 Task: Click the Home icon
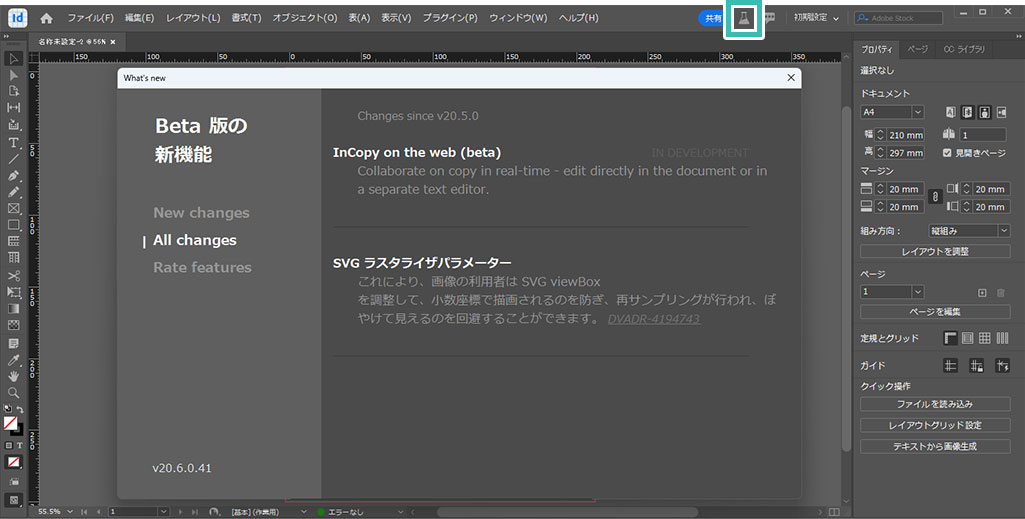46,18
